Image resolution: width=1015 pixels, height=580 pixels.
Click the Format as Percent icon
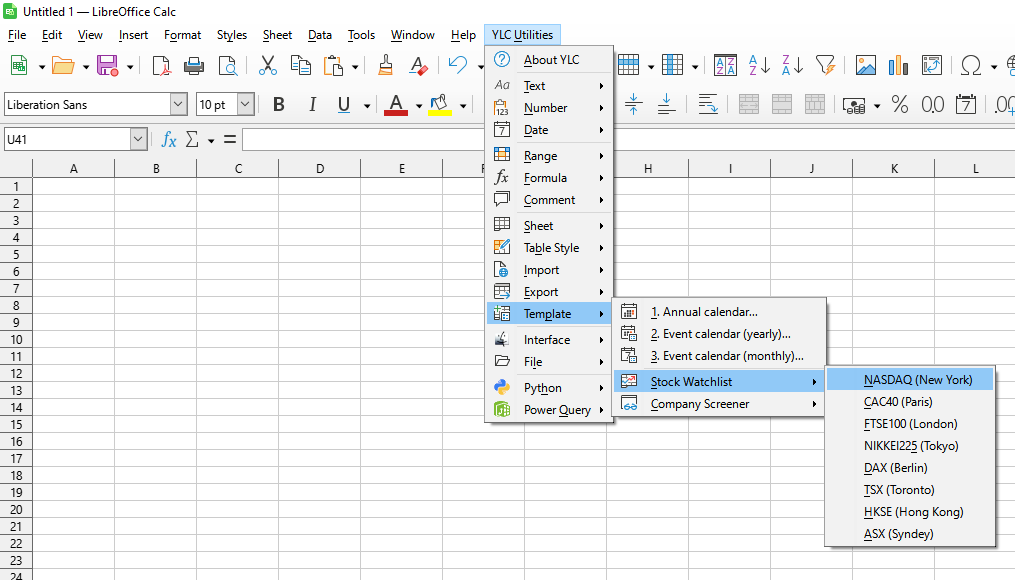coord(899,104)
